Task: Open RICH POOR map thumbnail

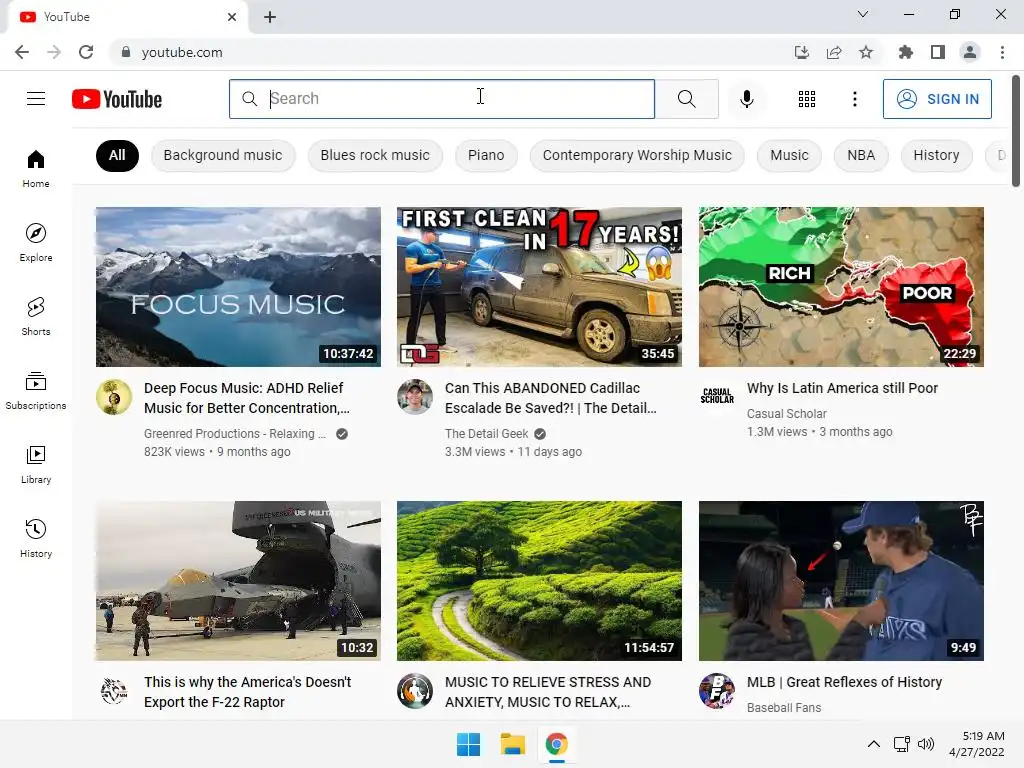Action: coord(841,287)
